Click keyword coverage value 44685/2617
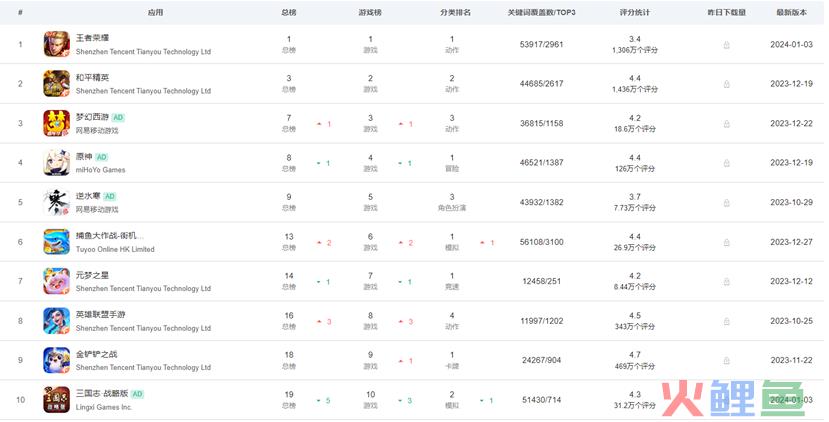Image resolution: width=829 pixels, height=422 pixels. pos(541,84)
